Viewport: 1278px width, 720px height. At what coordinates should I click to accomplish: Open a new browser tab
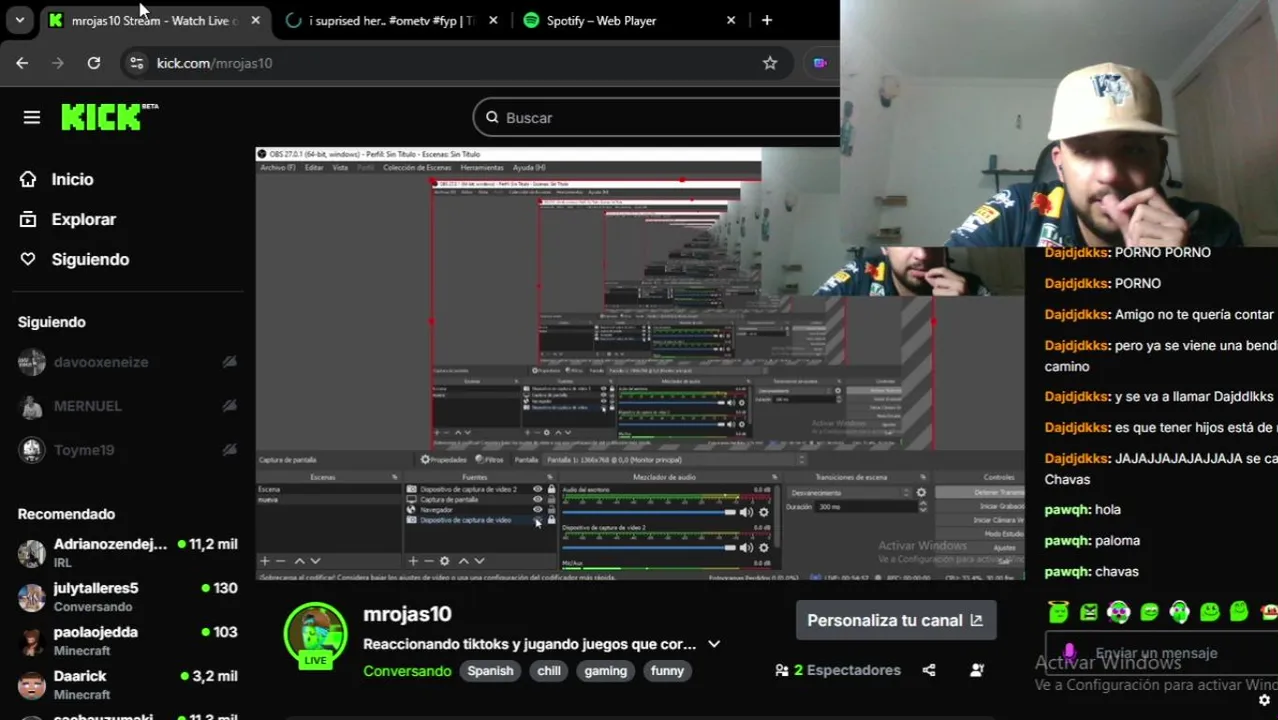point(767,20)
